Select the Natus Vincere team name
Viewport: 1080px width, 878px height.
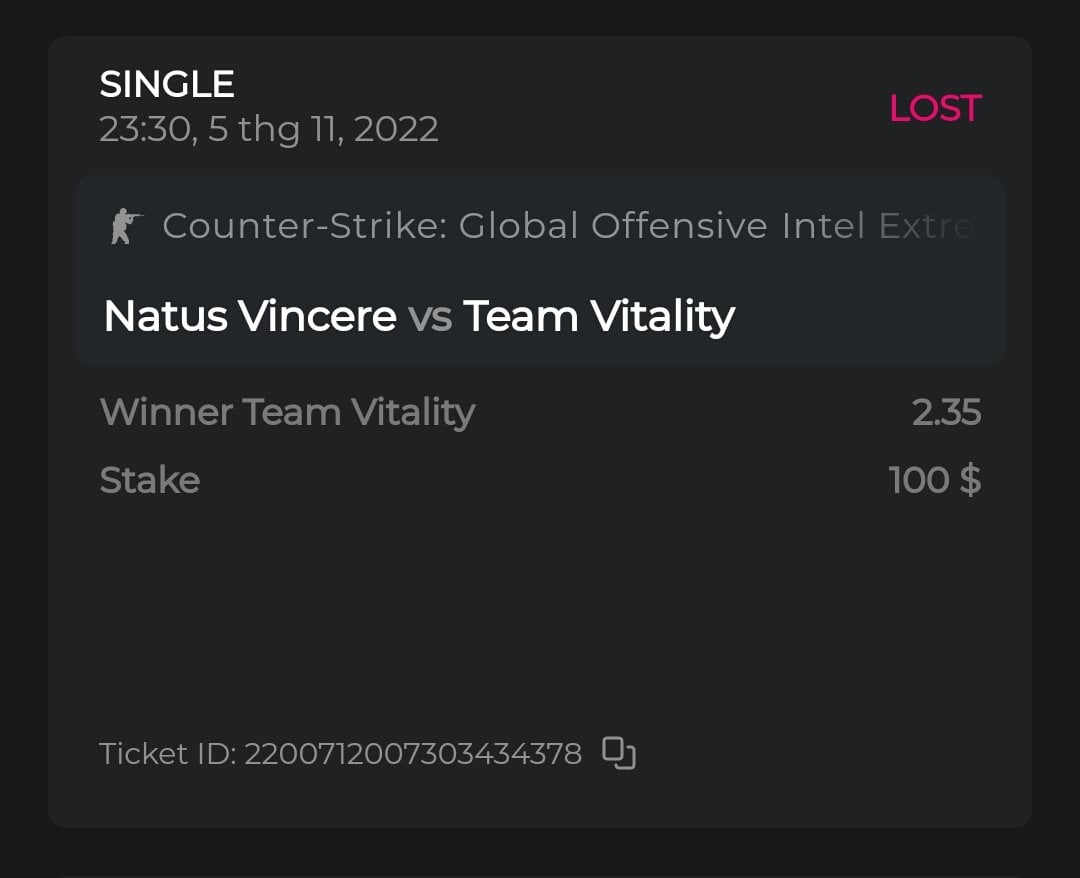pos(250,317)
